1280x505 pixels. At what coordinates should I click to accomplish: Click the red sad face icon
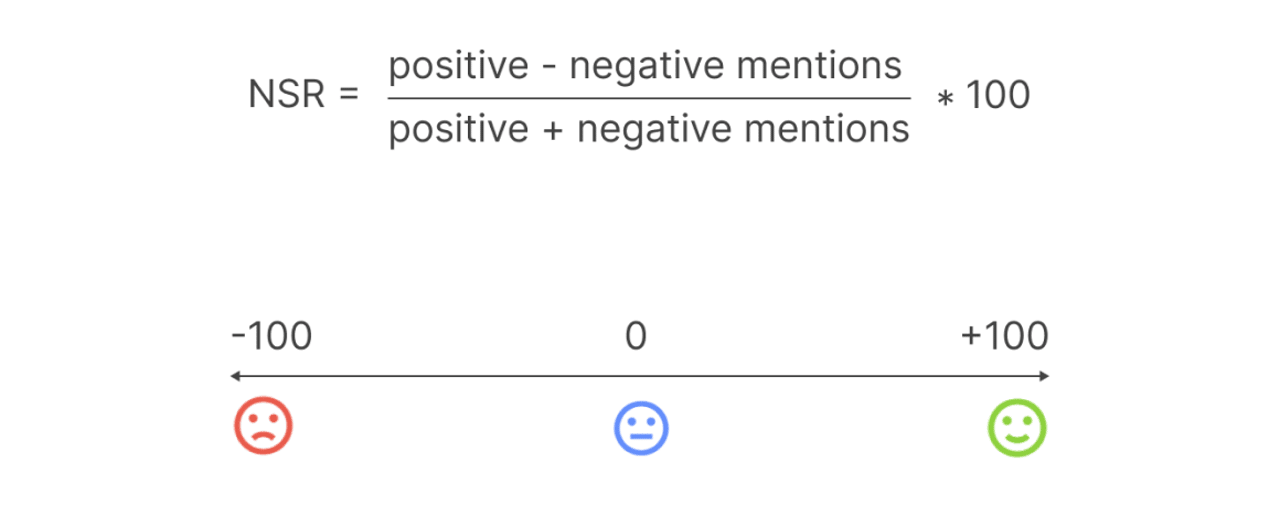point(263,426)
